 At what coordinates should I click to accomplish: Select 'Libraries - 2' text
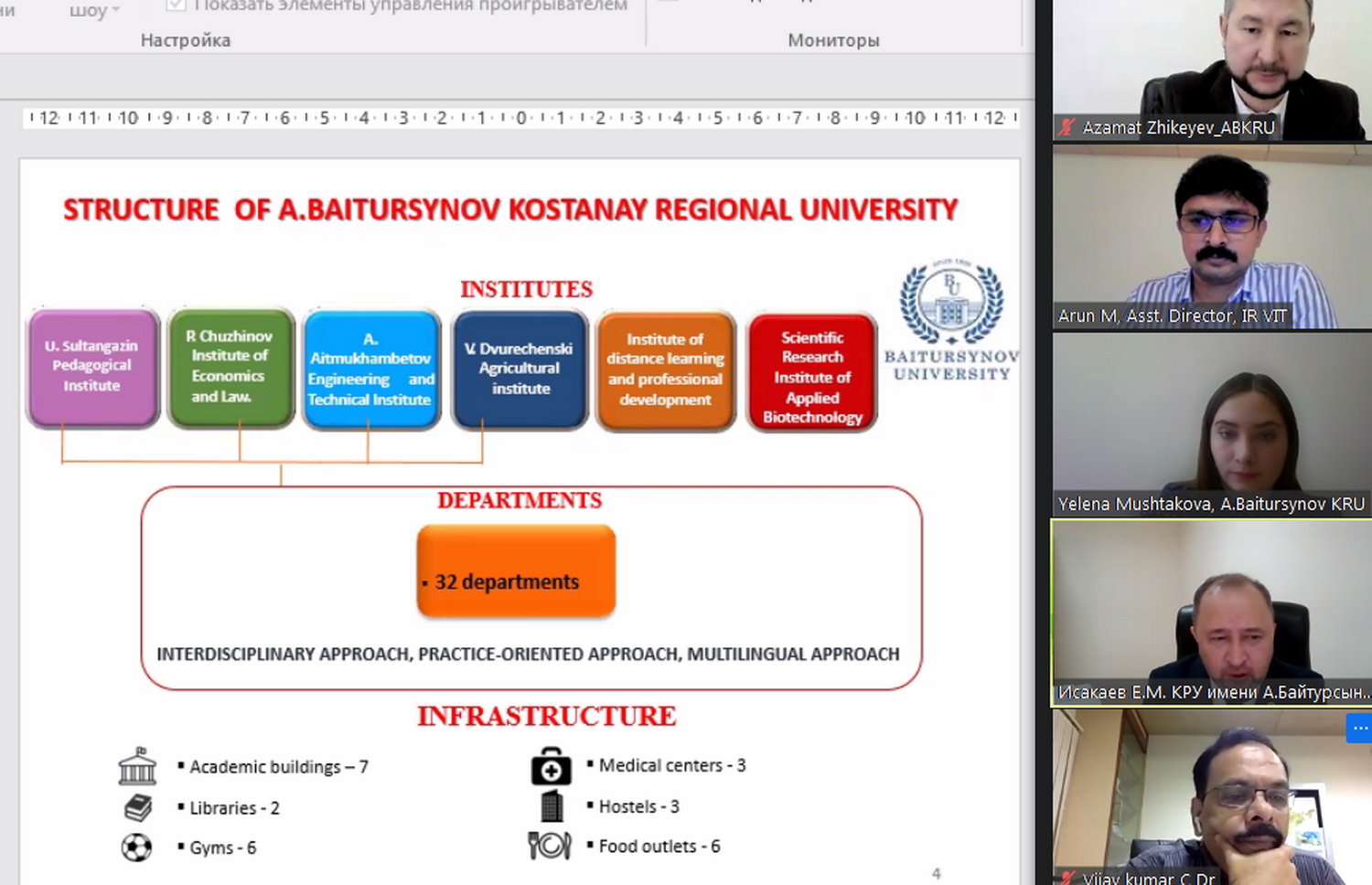tap(234, 808)
